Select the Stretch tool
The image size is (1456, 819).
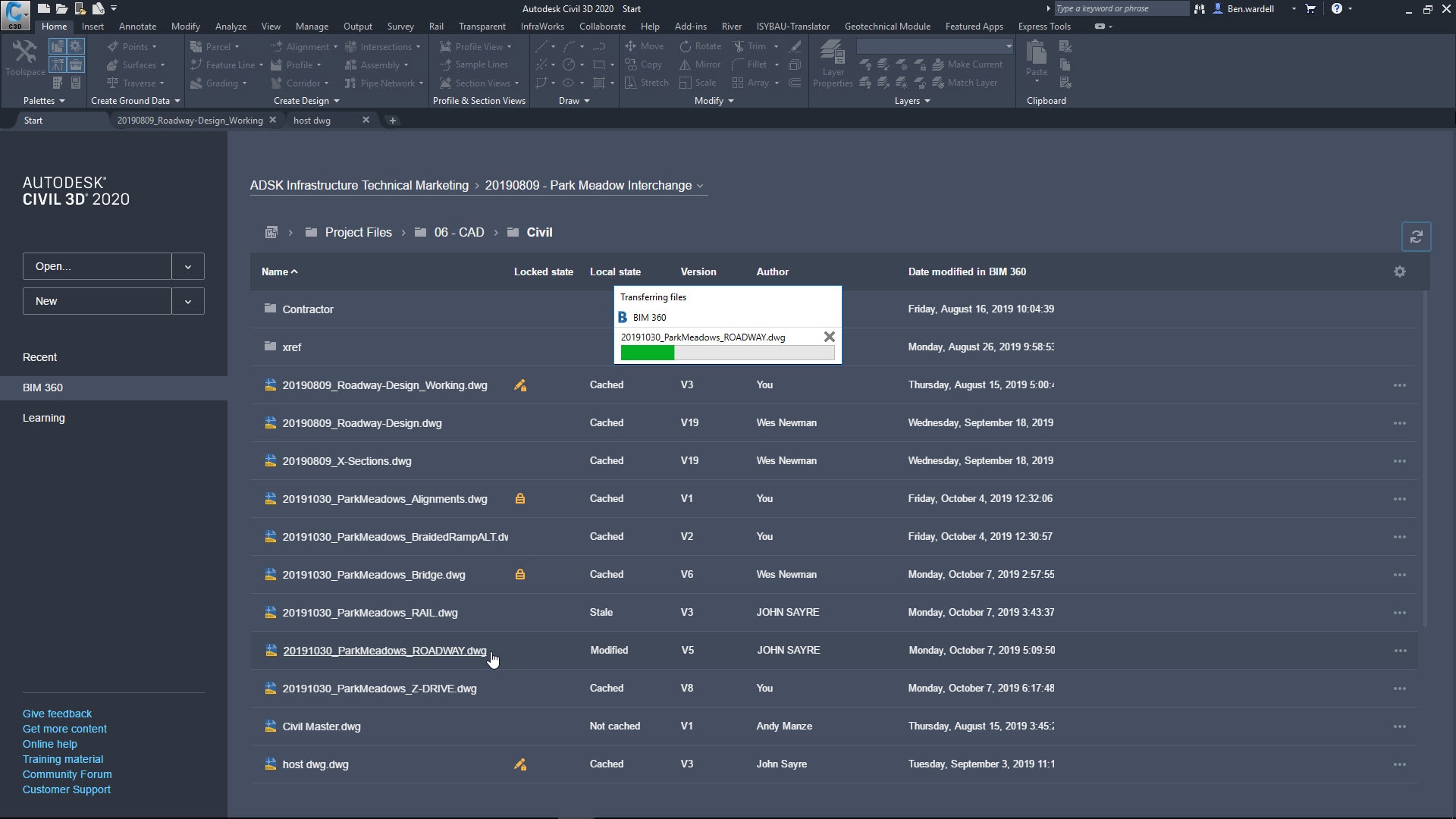(646, 83)
